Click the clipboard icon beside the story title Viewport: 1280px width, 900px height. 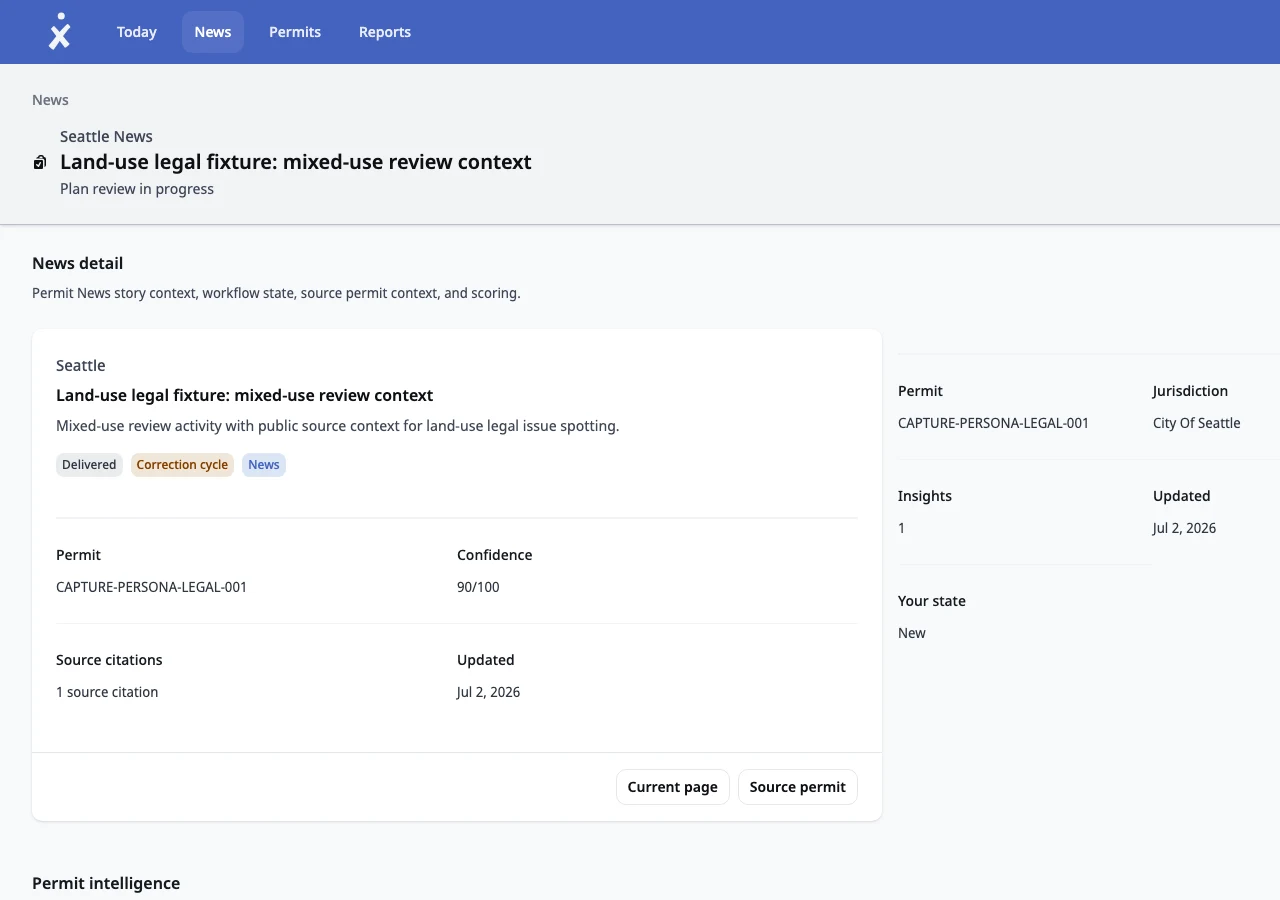[40, 162]
